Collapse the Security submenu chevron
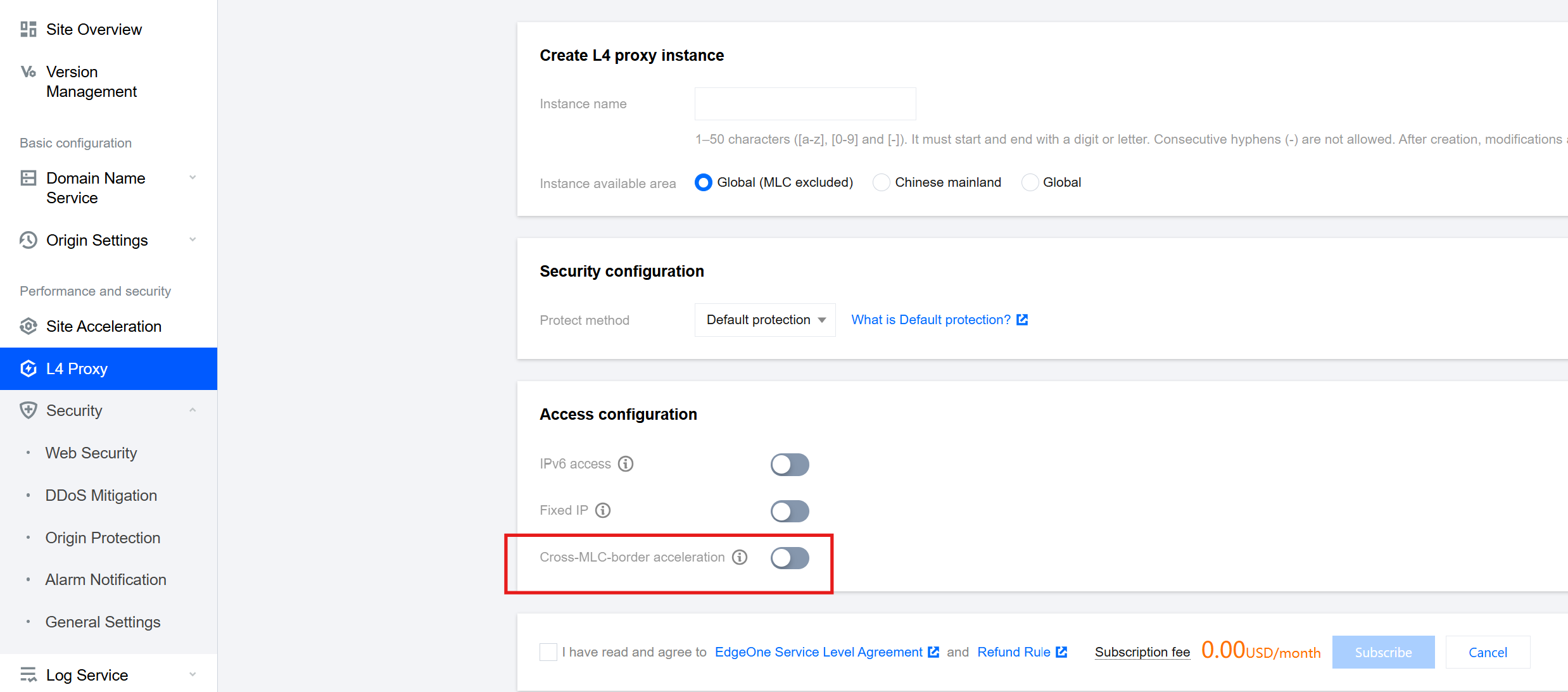The image size is (1568, 692). point(193,410)
